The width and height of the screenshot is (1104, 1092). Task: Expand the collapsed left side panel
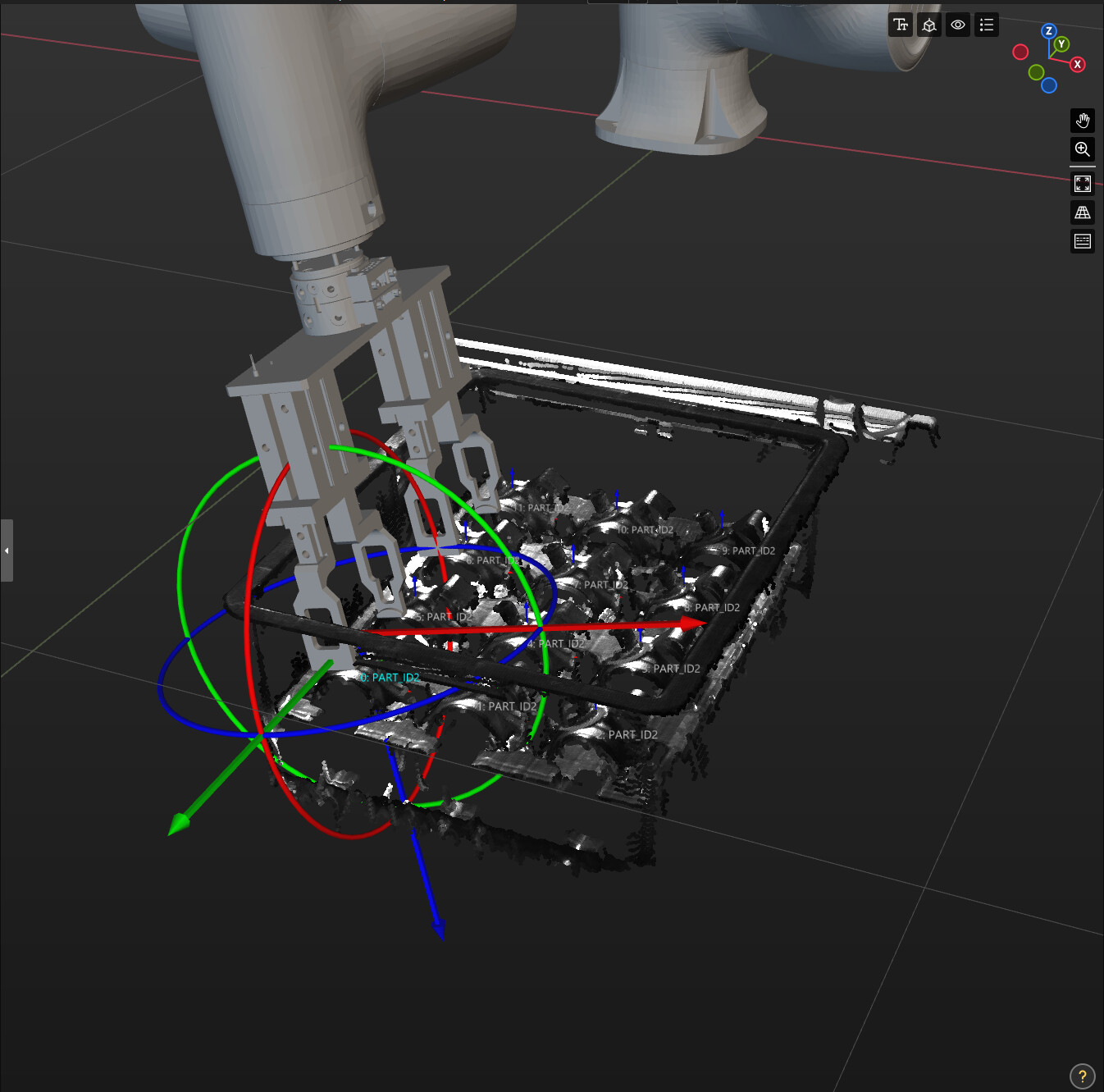(7, 551)
